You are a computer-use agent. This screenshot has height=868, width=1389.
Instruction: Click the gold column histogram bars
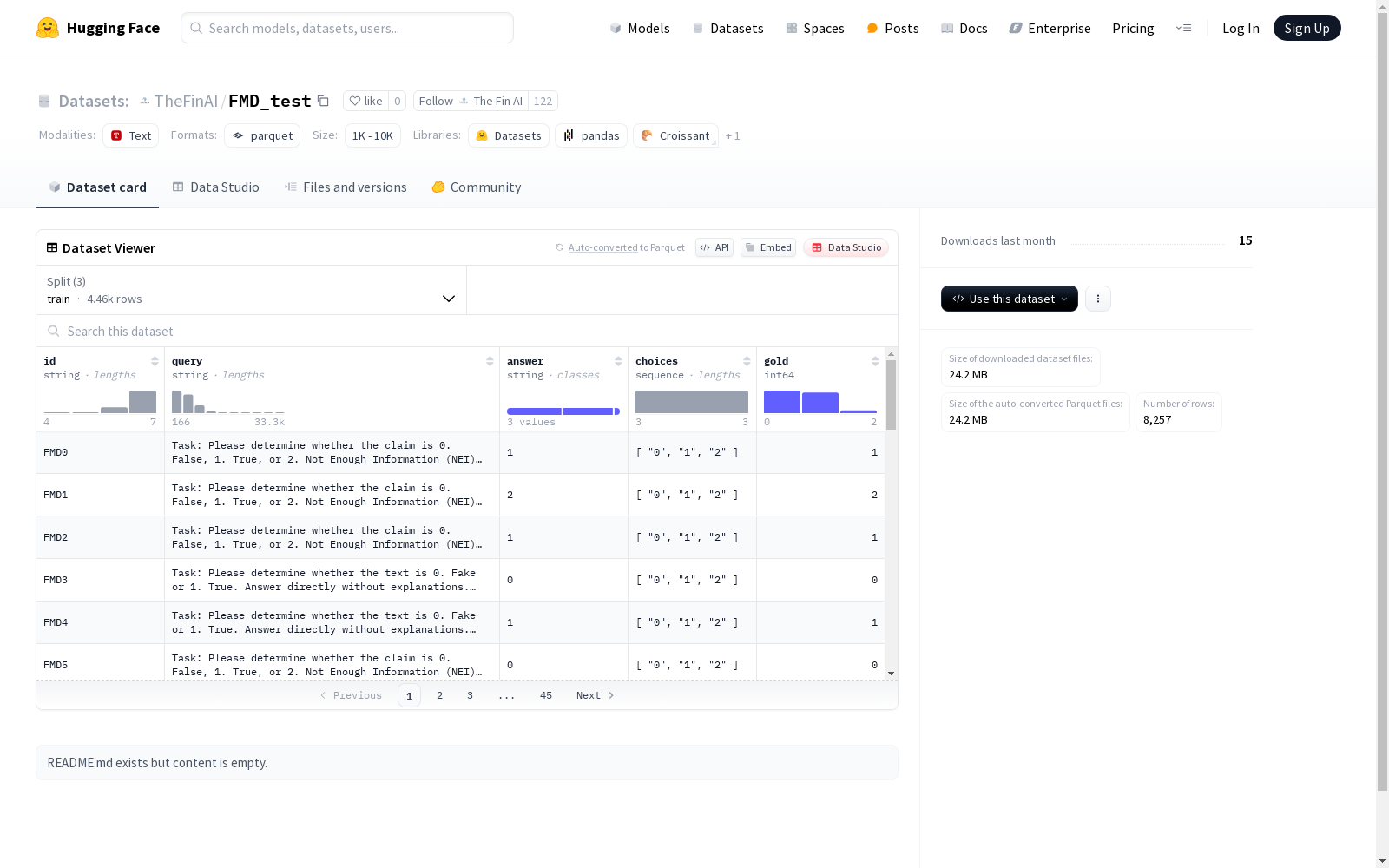click(820, 402)
